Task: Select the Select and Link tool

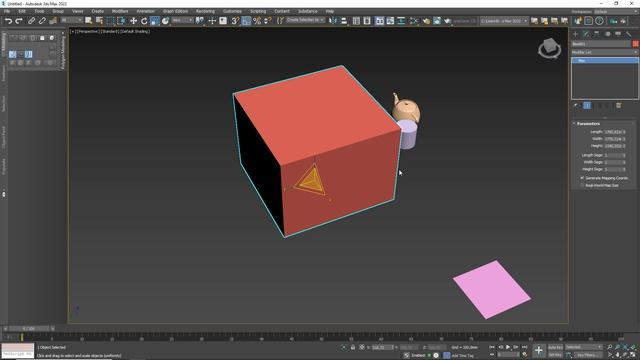Action: (31, 21)
